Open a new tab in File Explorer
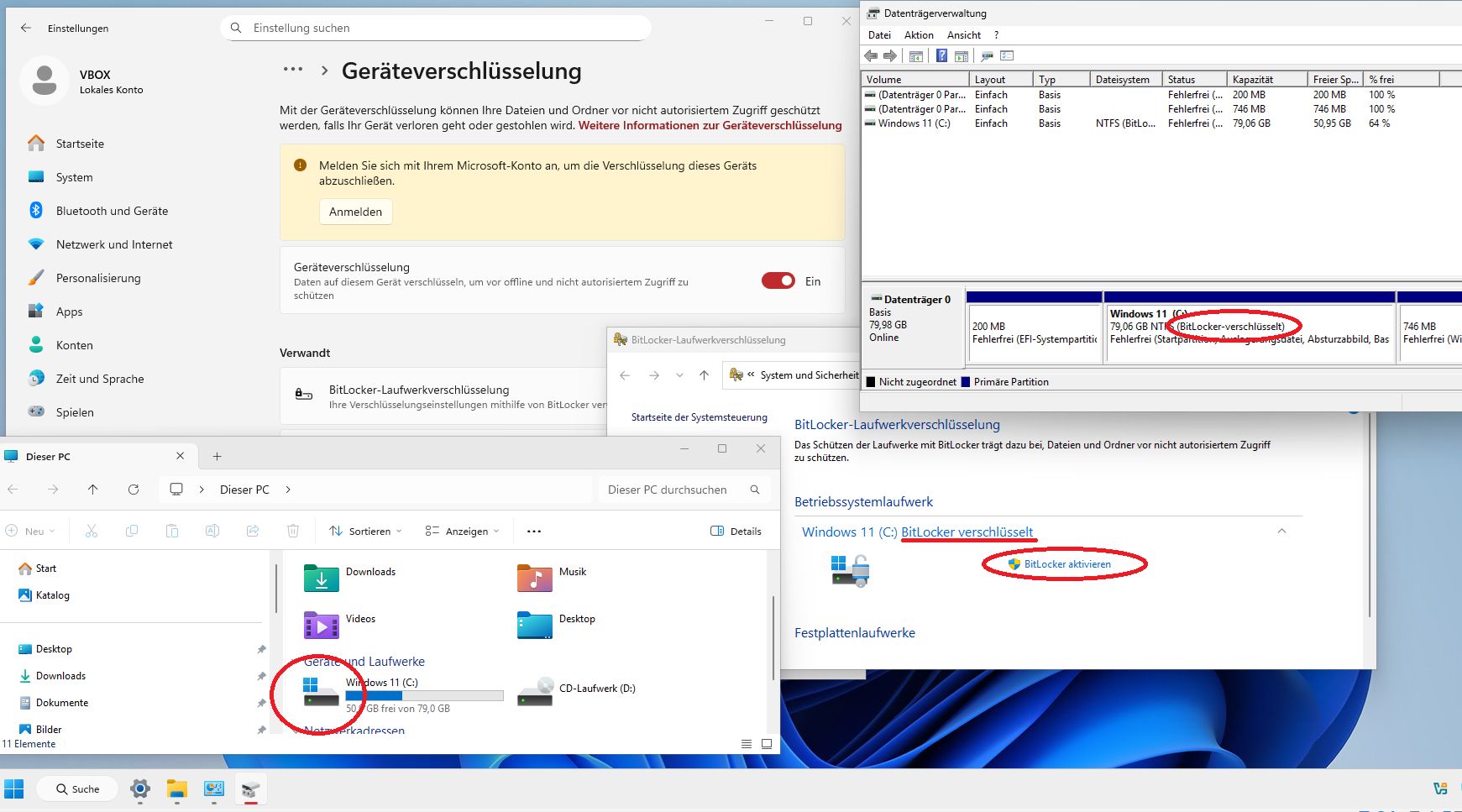This screenshot has width=1462, height=812. (x=217, y=456)
